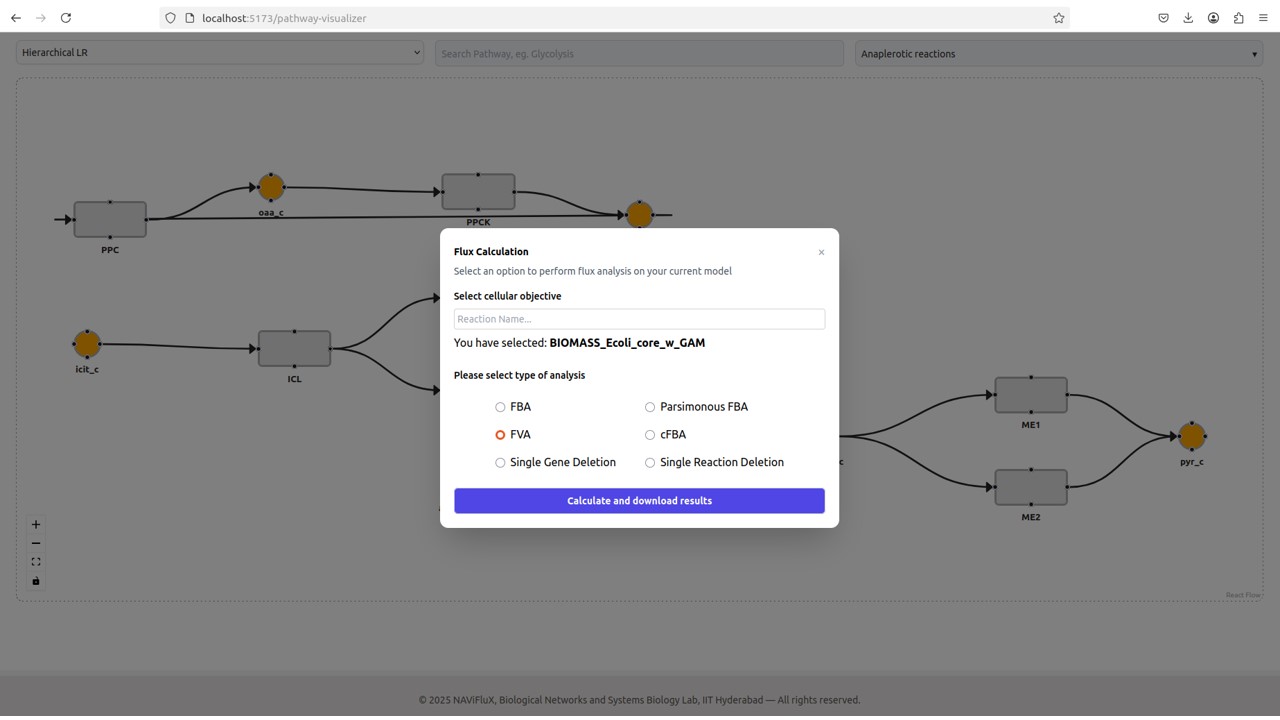1280x720 pixels.
Task: Select the ICL reaction node
Action: click(x=294, y=347)
